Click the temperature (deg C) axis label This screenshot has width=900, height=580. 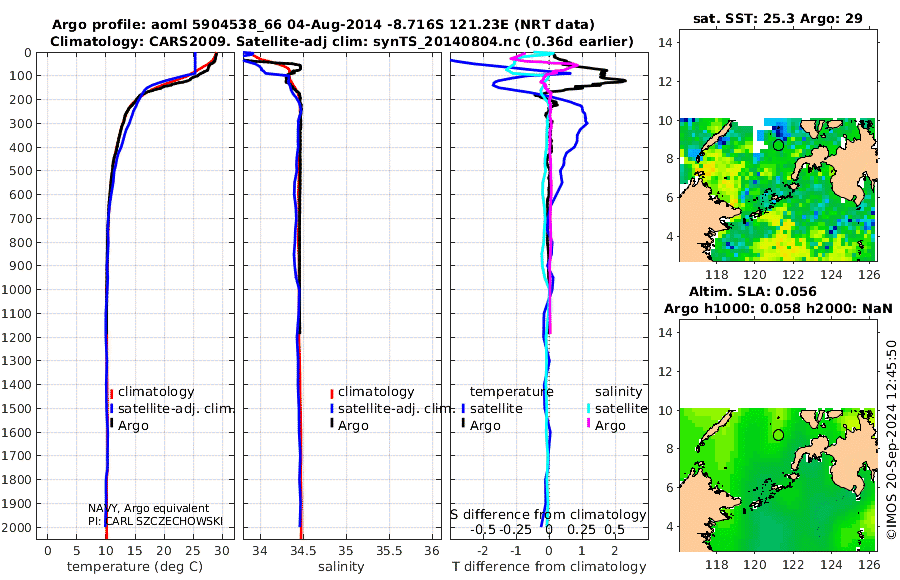[135, 567]
